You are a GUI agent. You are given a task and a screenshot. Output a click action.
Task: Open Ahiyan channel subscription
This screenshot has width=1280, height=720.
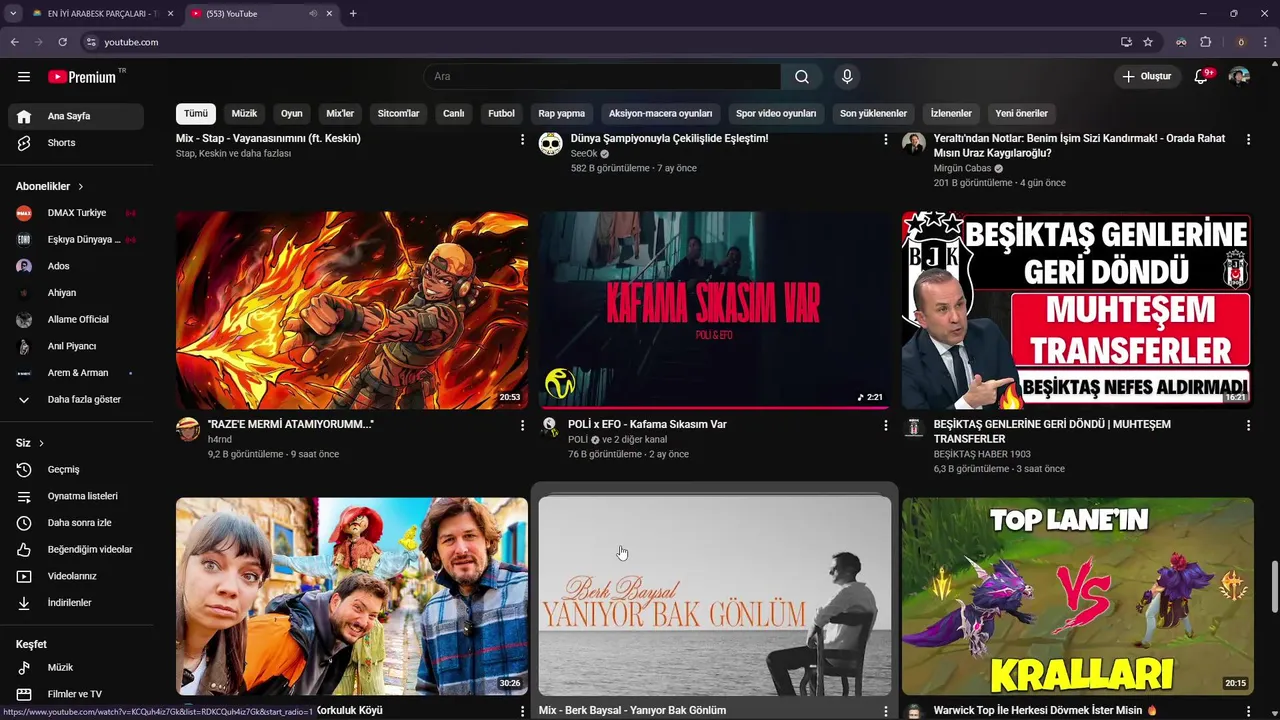pyautogui.click(x=76, y=293)
